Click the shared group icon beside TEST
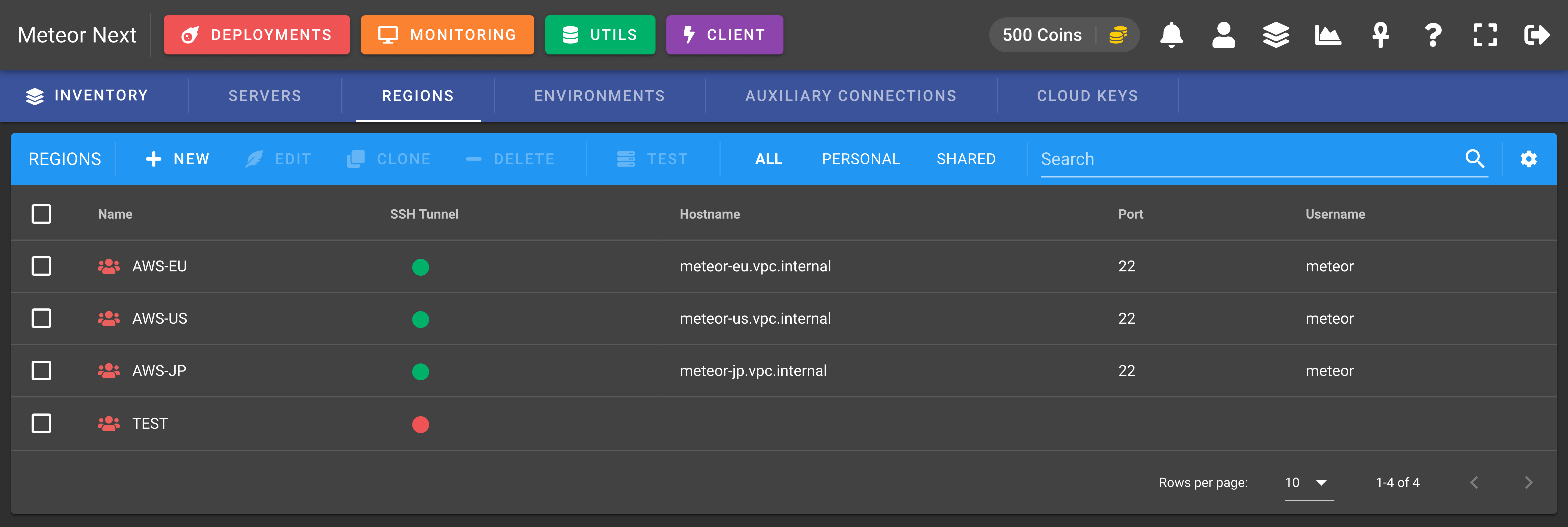Screen dimensions: 1568x527 pyautogui.click(x=109, y=424)
